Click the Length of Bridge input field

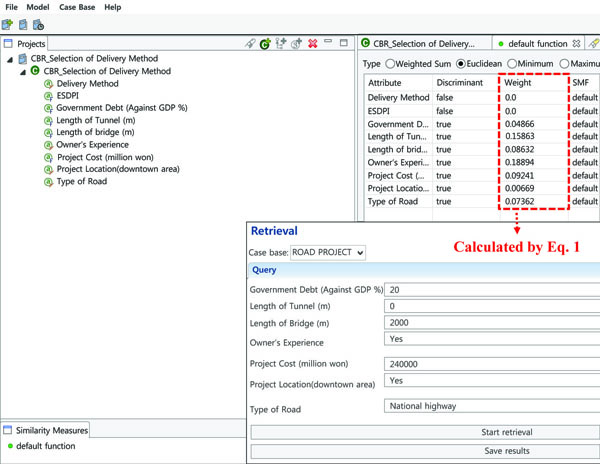[492, 323]
